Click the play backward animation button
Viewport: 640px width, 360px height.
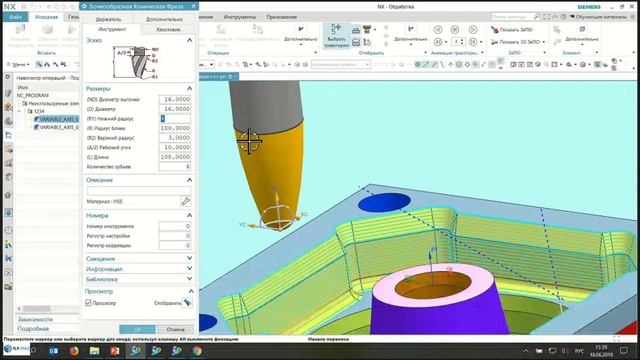(438, 29)
